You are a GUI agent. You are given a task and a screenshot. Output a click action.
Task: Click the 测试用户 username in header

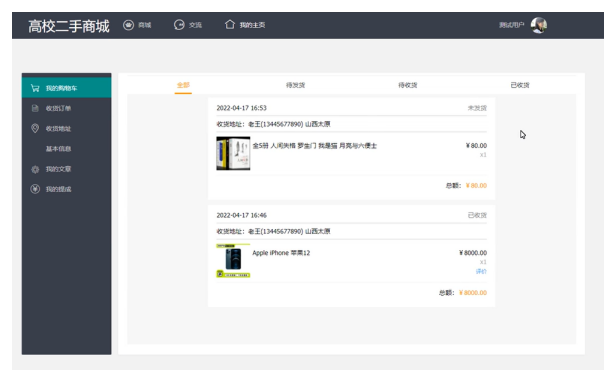tap(511, 25)
